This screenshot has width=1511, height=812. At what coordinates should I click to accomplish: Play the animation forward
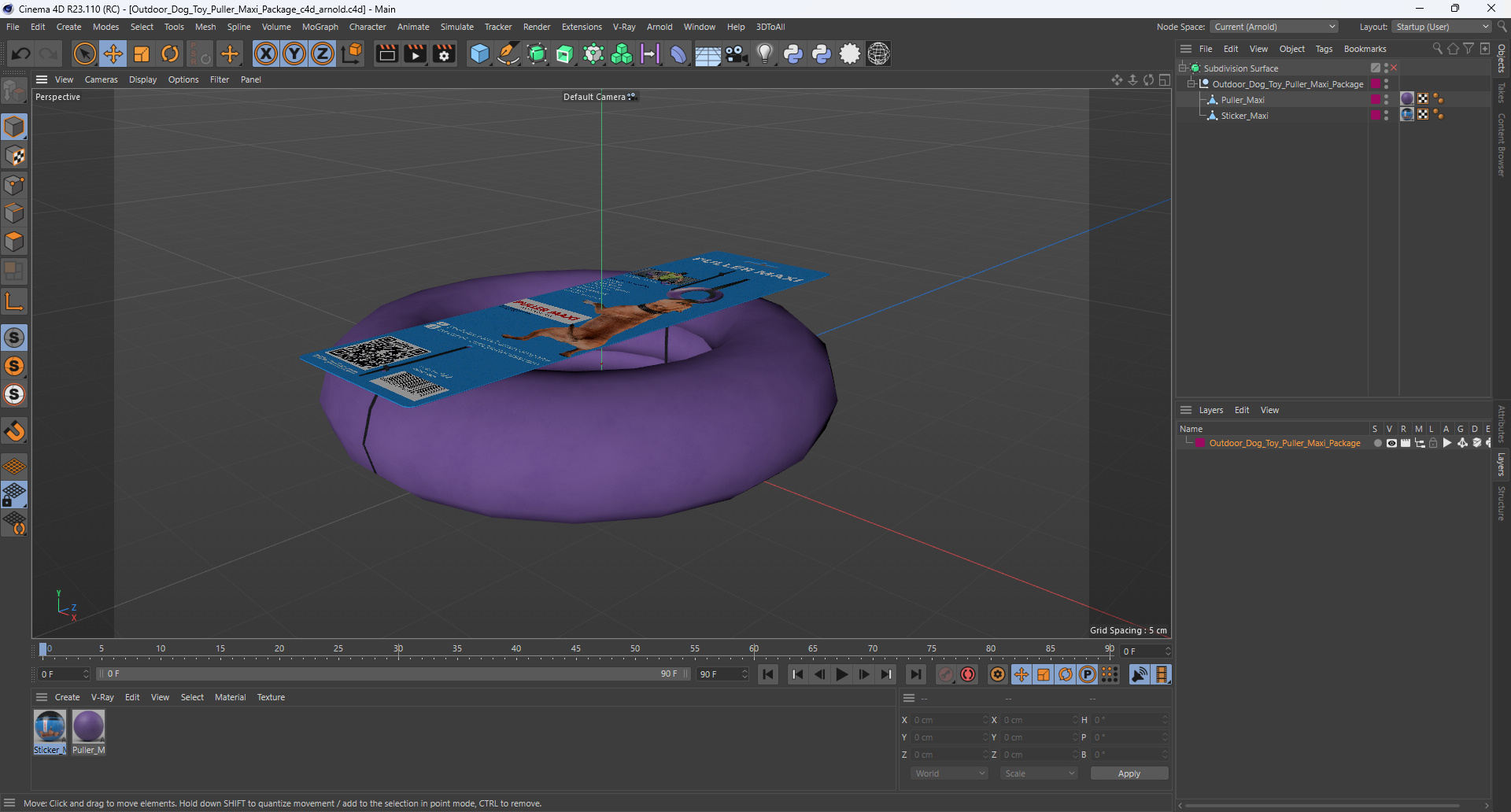[x=841, y=674]
